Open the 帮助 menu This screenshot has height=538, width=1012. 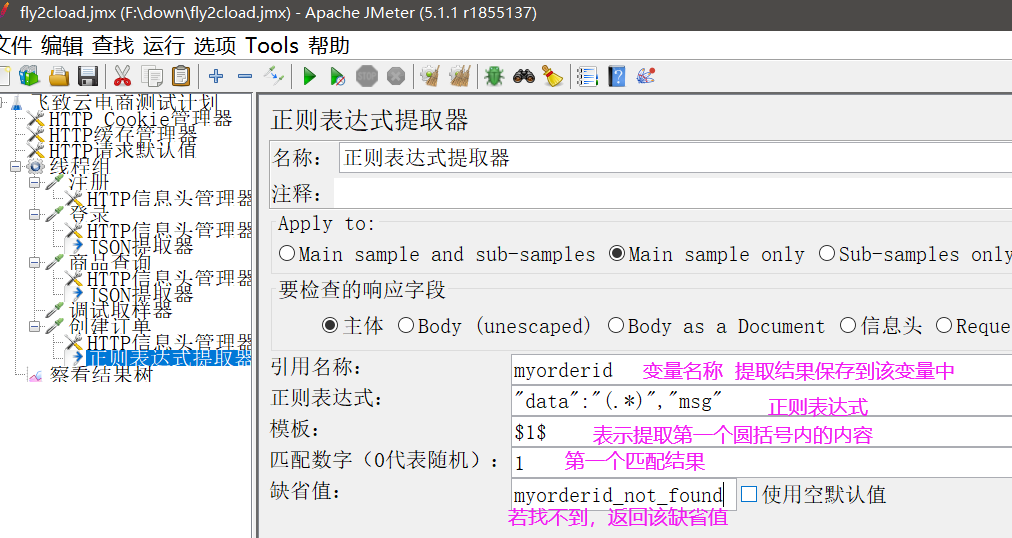pyautogui.click(x=329, y=46)
